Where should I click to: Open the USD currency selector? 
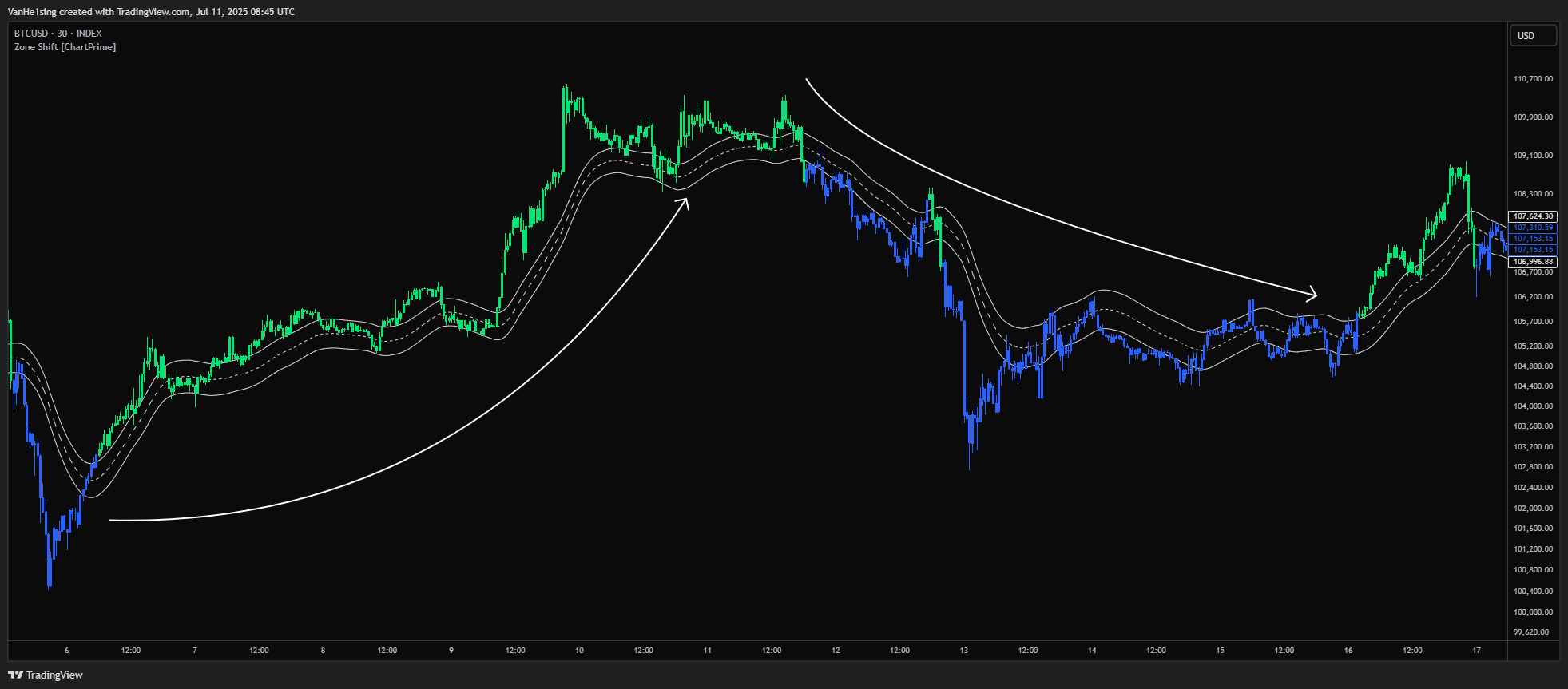click(x=1533, y=35)
